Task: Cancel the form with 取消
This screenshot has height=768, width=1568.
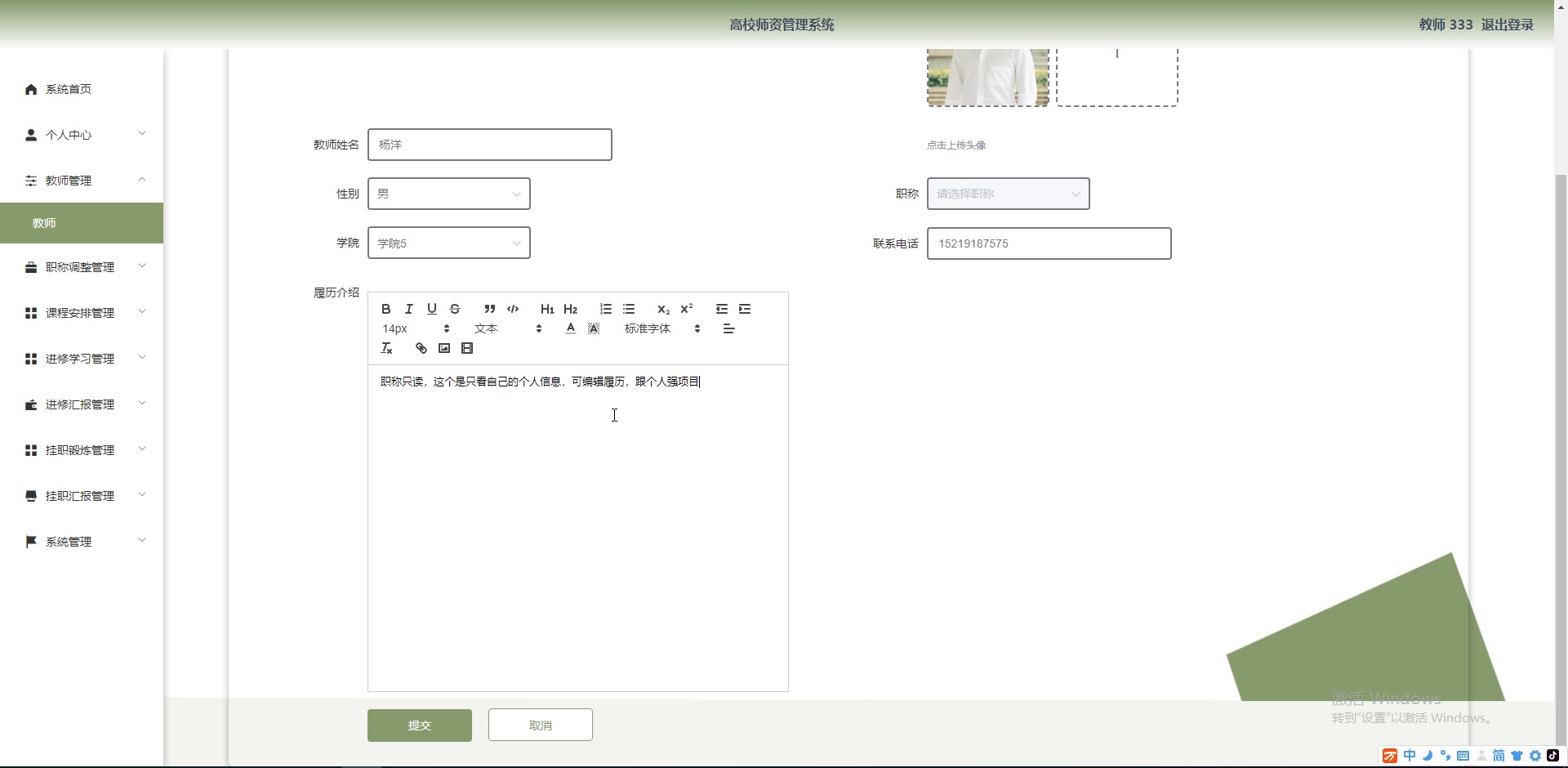Action: 541,725
